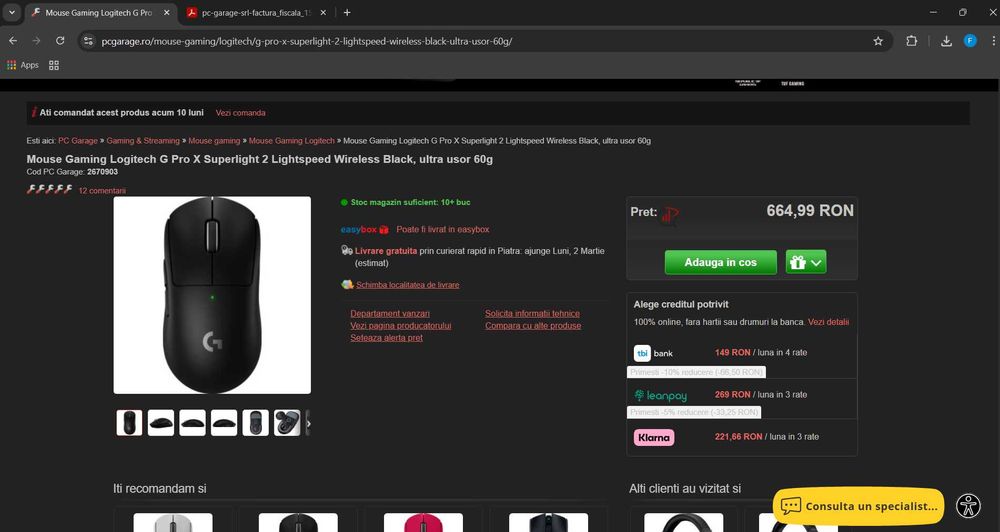1000x532 pixels.
Task: Bookmark this page with the star icon
Action: click(x=878, y=41)
